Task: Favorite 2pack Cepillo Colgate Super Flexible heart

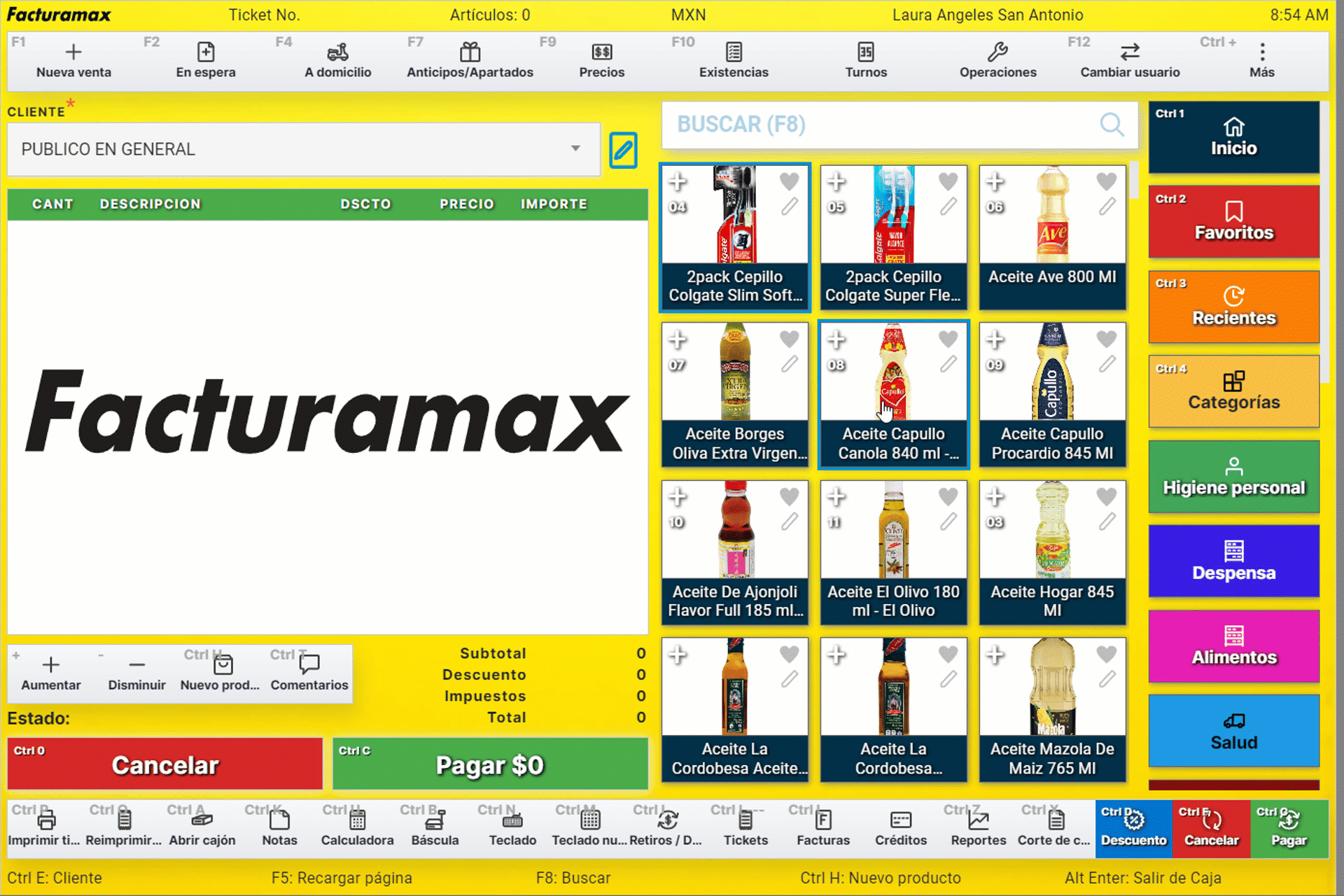Action: (948, 181)
